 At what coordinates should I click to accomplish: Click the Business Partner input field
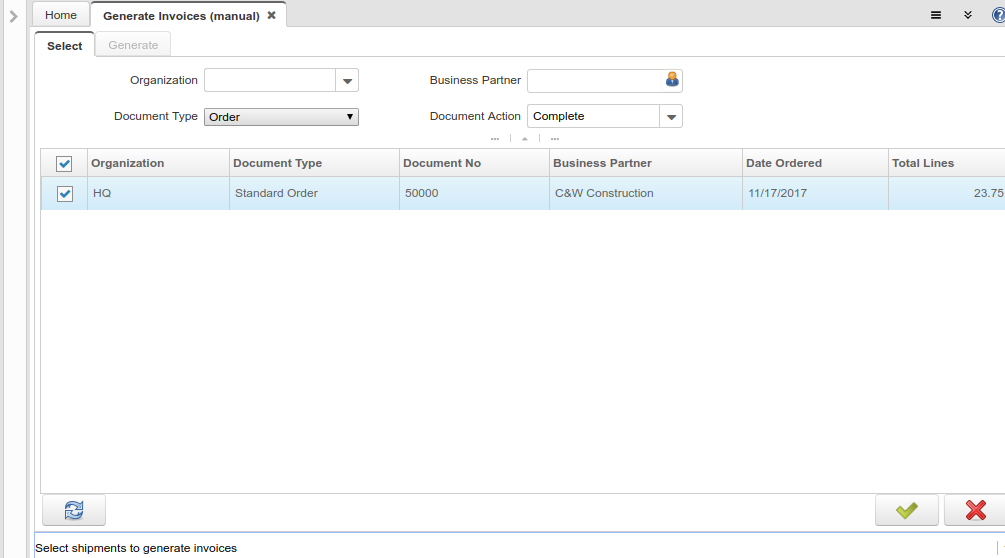click(x=595, y=80)
